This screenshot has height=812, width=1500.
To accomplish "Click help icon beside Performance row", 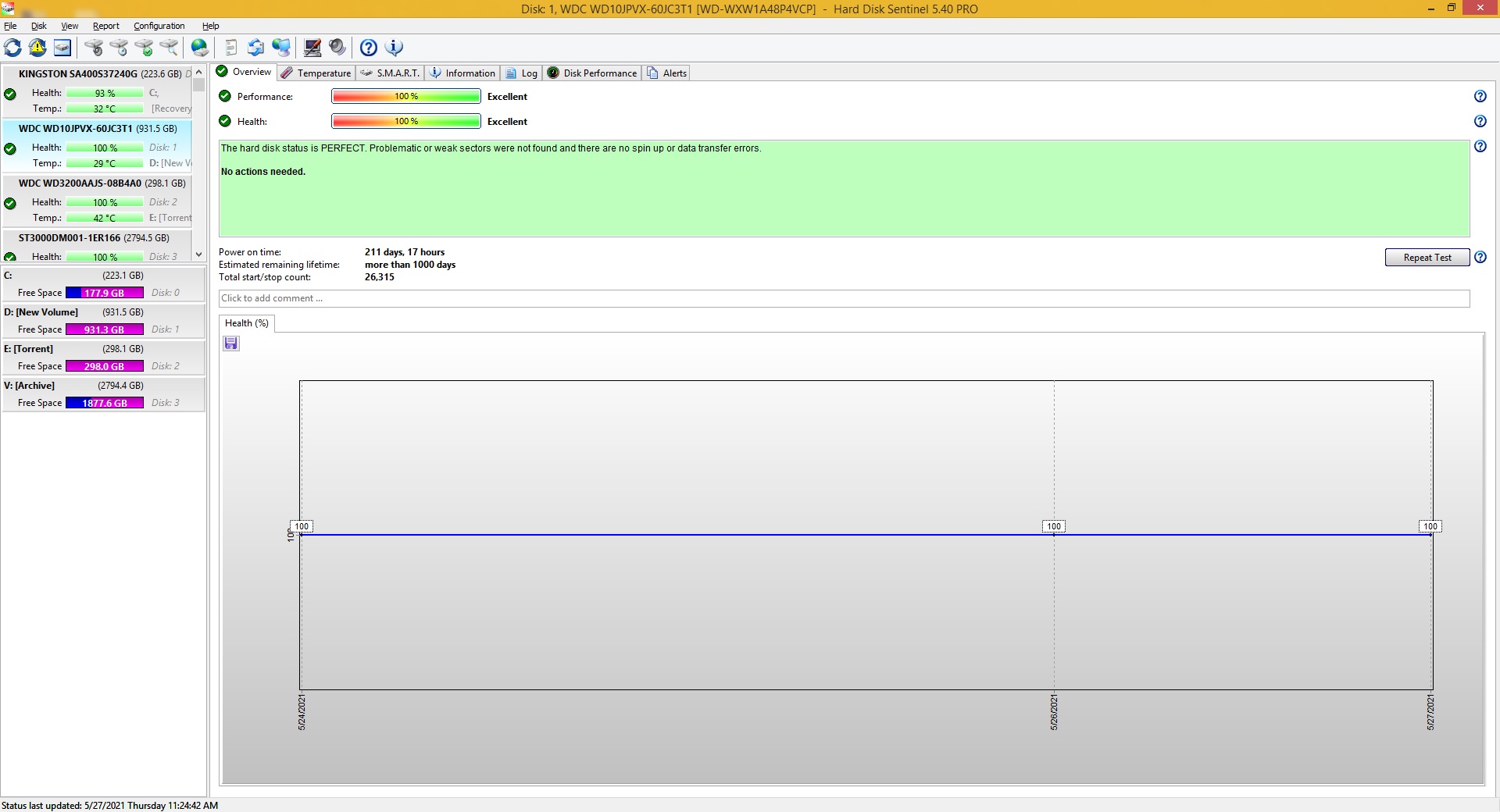I will 1480,97.
